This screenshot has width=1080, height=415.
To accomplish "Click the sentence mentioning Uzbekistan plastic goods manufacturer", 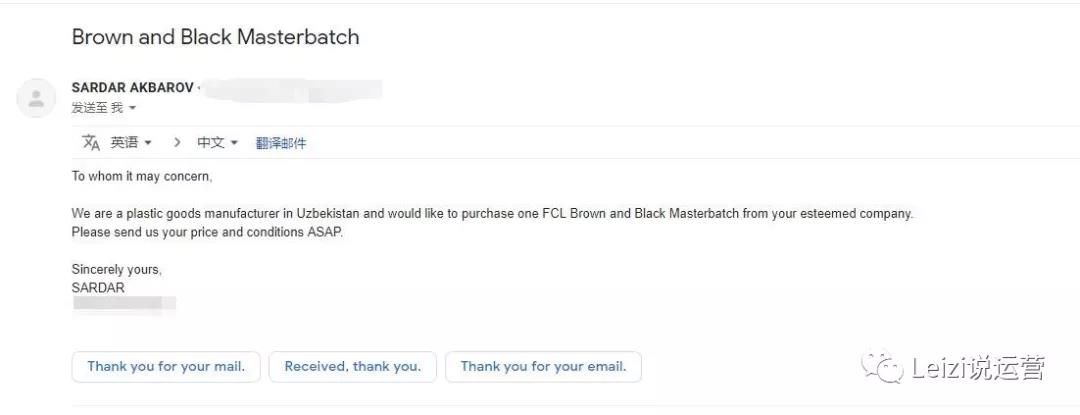I will tap(492, 213).
